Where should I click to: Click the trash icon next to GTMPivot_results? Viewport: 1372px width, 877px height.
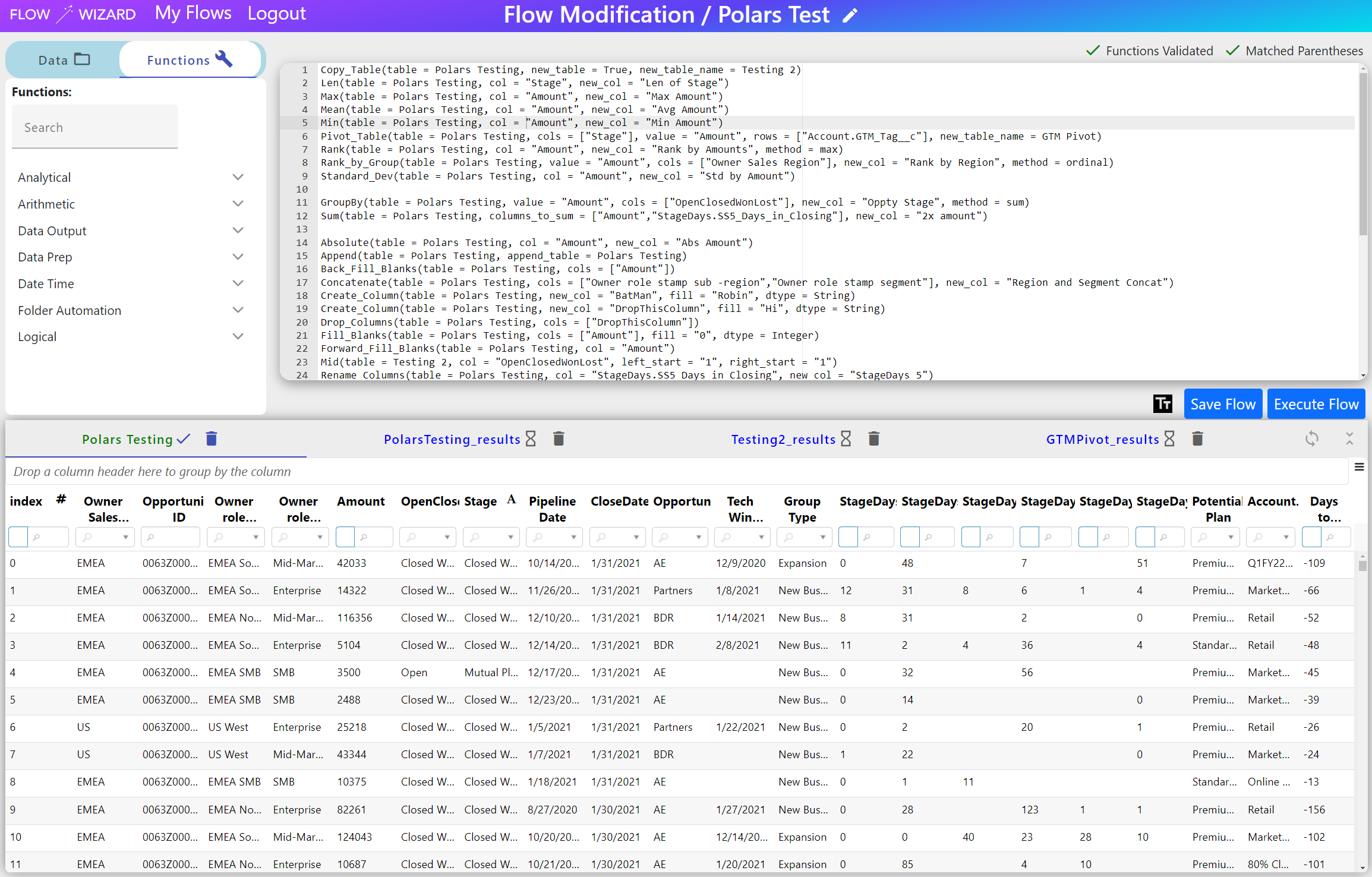(1198, 439)
